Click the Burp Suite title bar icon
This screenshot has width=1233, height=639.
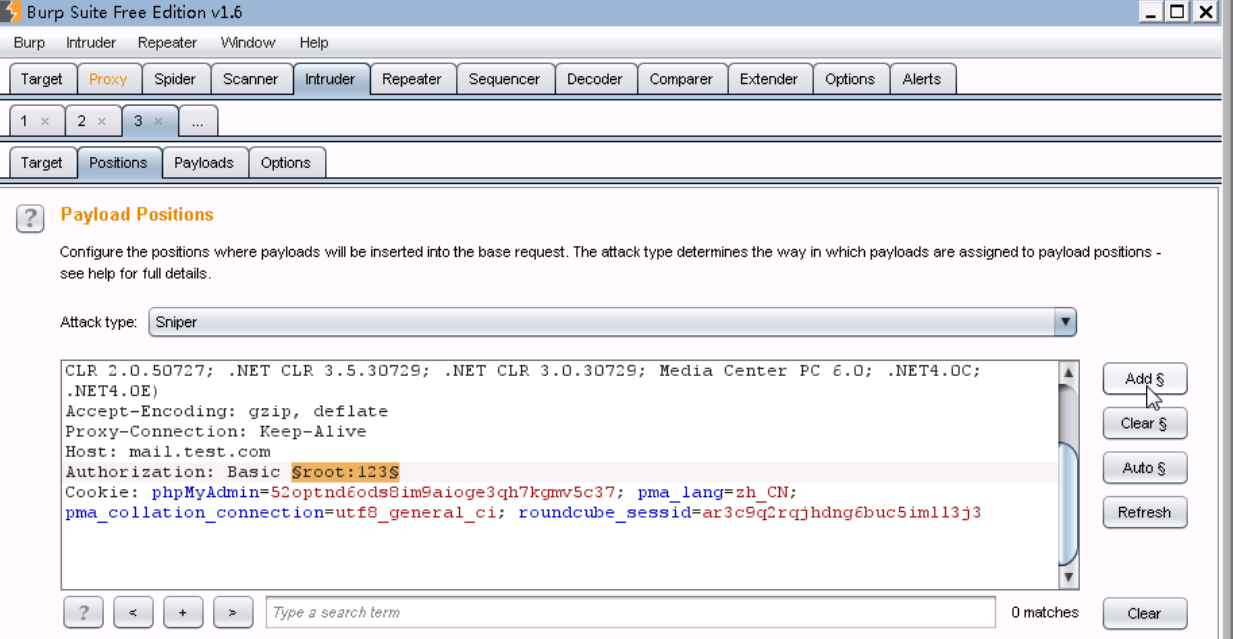(11, 13)
